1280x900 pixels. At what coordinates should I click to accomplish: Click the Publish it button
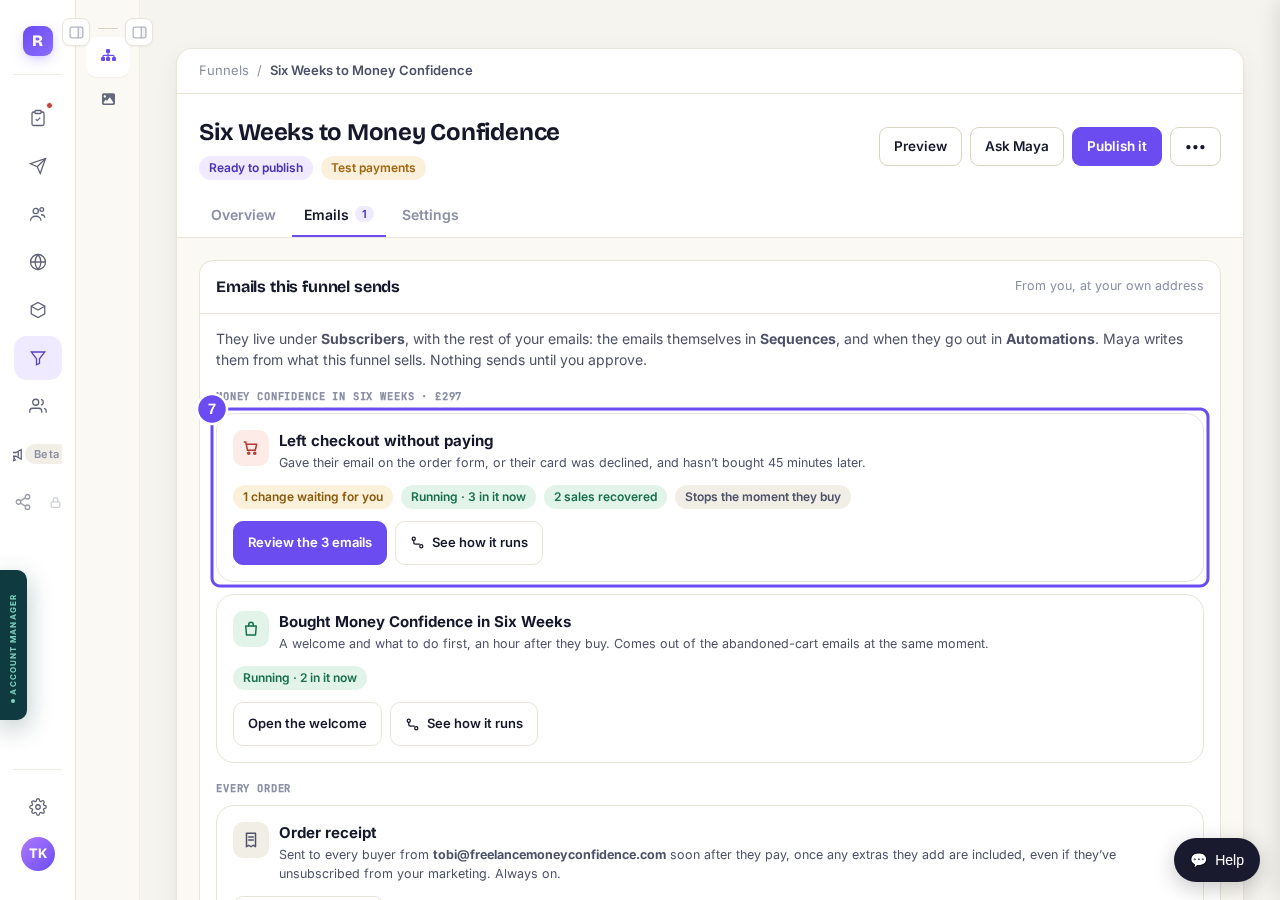[1117, 146]
